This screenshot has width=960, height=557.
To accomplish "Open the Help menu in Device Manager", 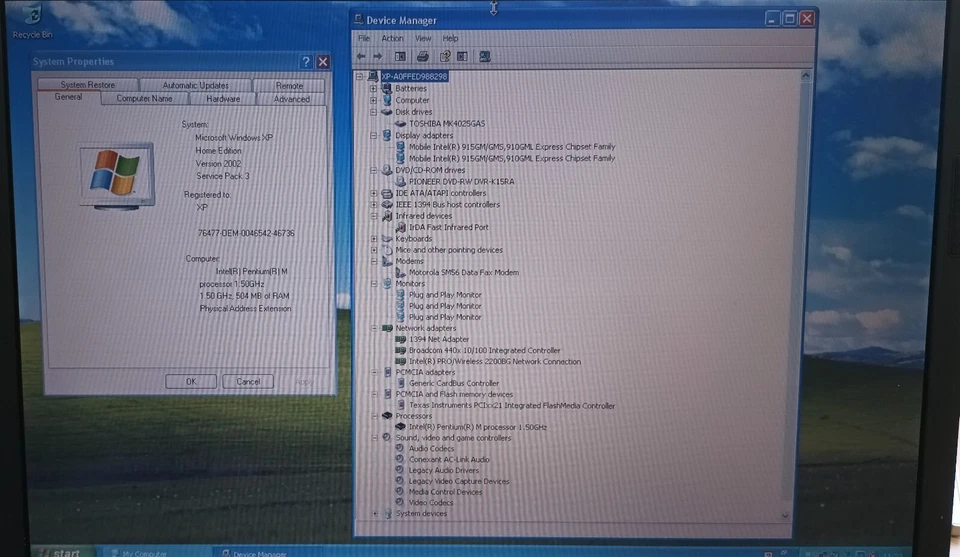I will (451, 38).
